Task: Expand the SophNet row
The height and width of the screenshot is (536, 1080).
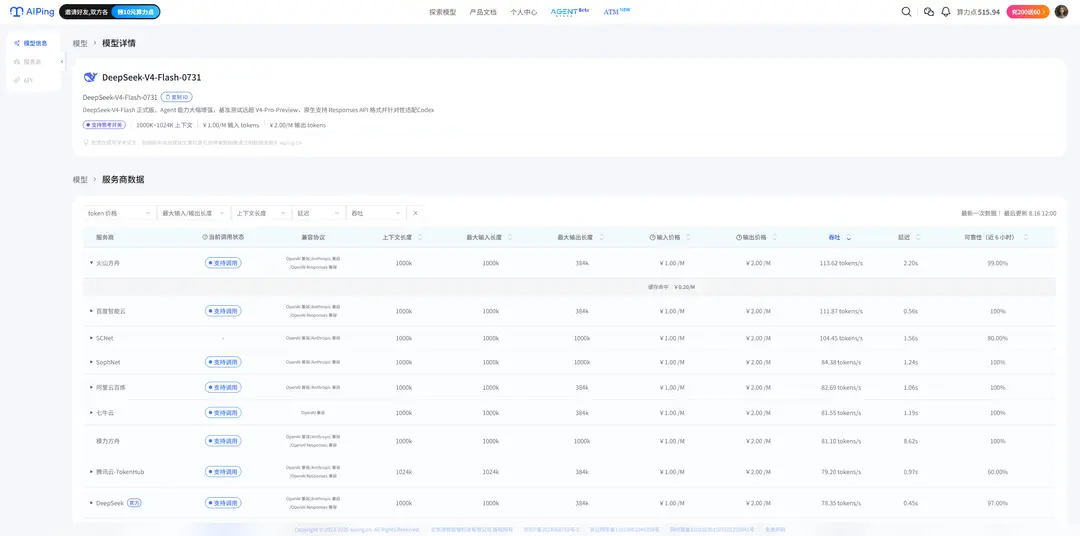Action: 91,362
